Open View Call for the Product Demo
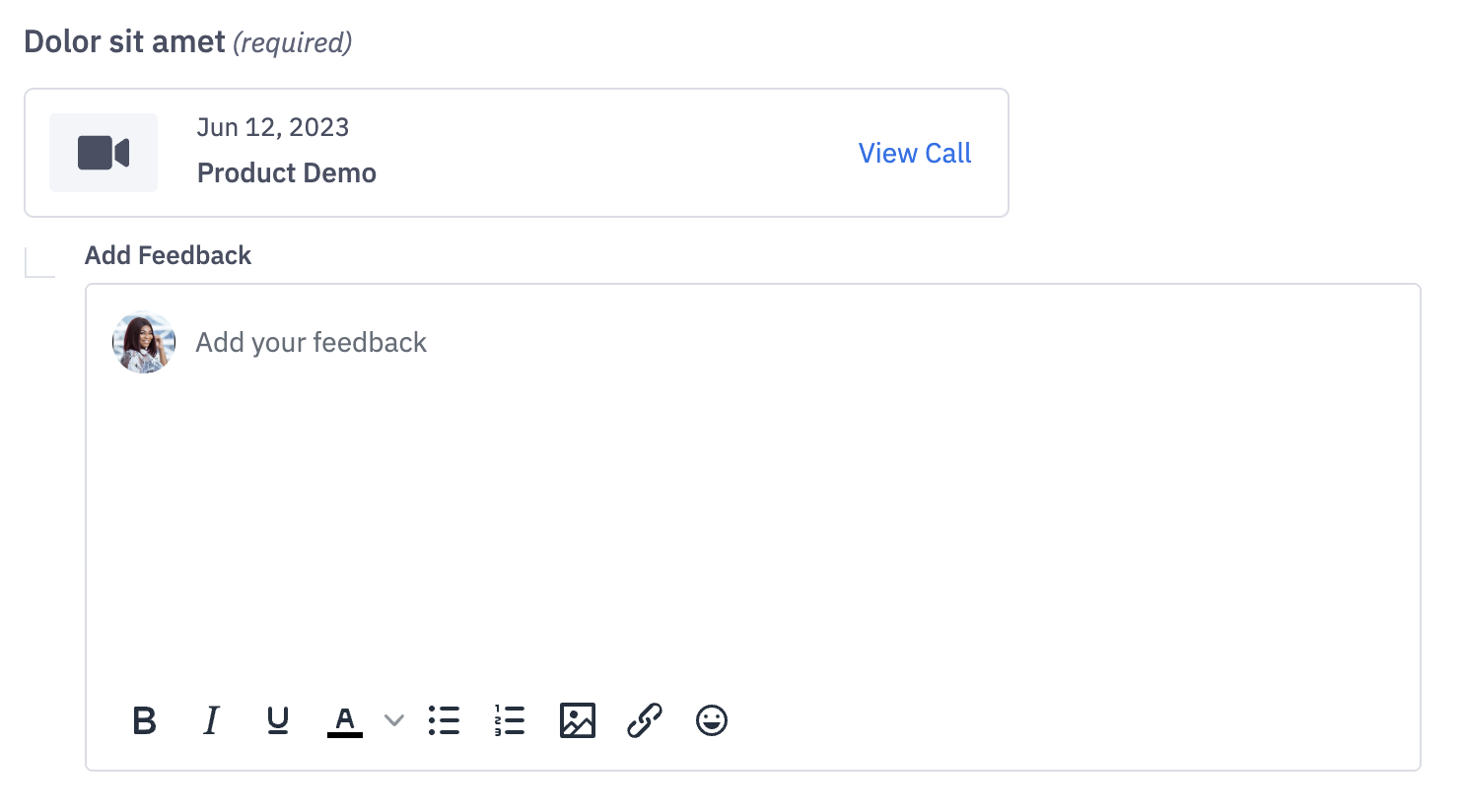This screenshot has width=1463, height=812. [x=914, y=153]
